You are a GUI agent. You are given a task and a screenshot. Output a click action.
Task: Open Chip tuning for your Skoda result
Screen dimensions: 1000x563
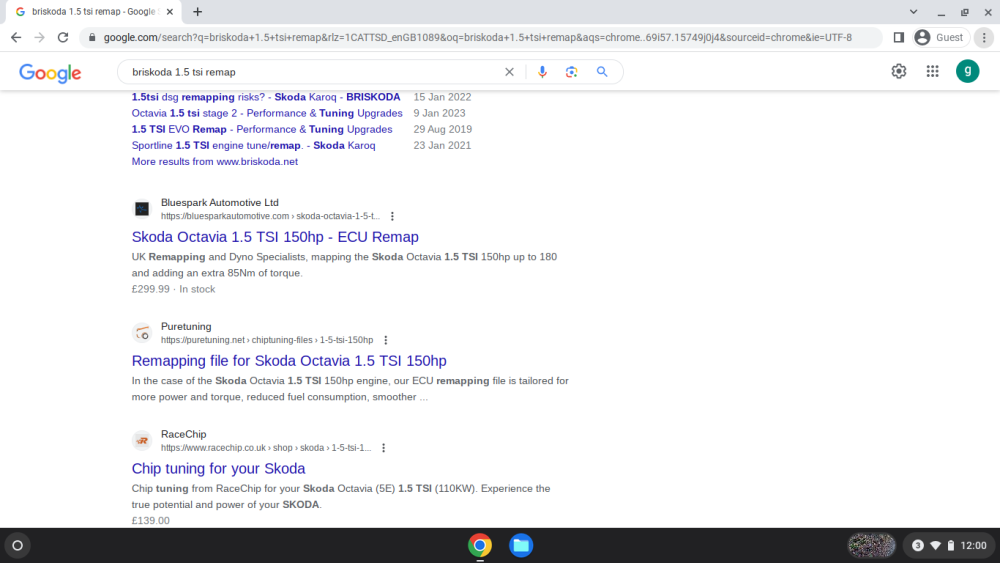pos(218,468)
